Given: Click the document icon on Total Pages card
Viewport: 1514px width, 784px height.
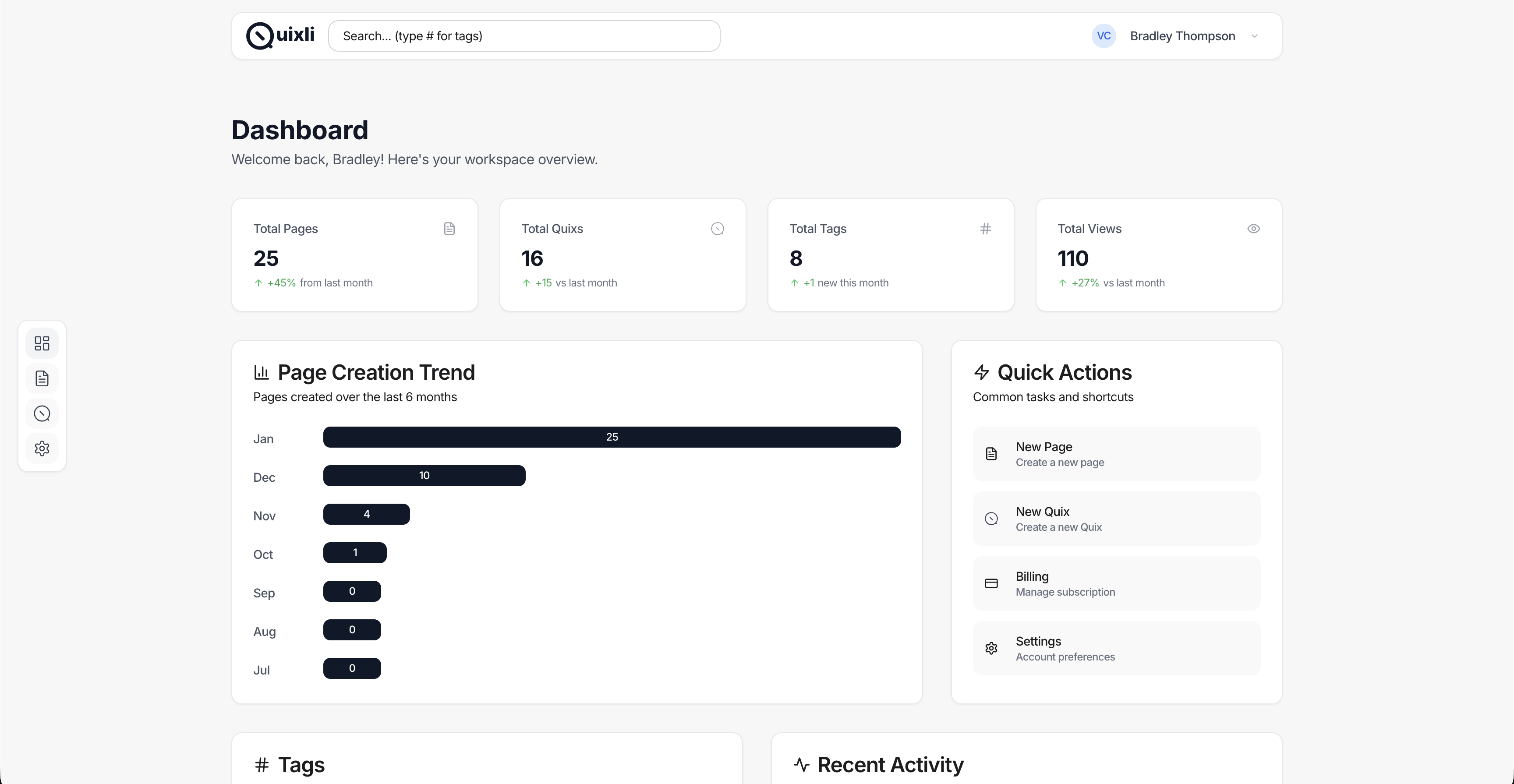Looking at the screenshot, I should pyautogui.click(x=449, y=229).
